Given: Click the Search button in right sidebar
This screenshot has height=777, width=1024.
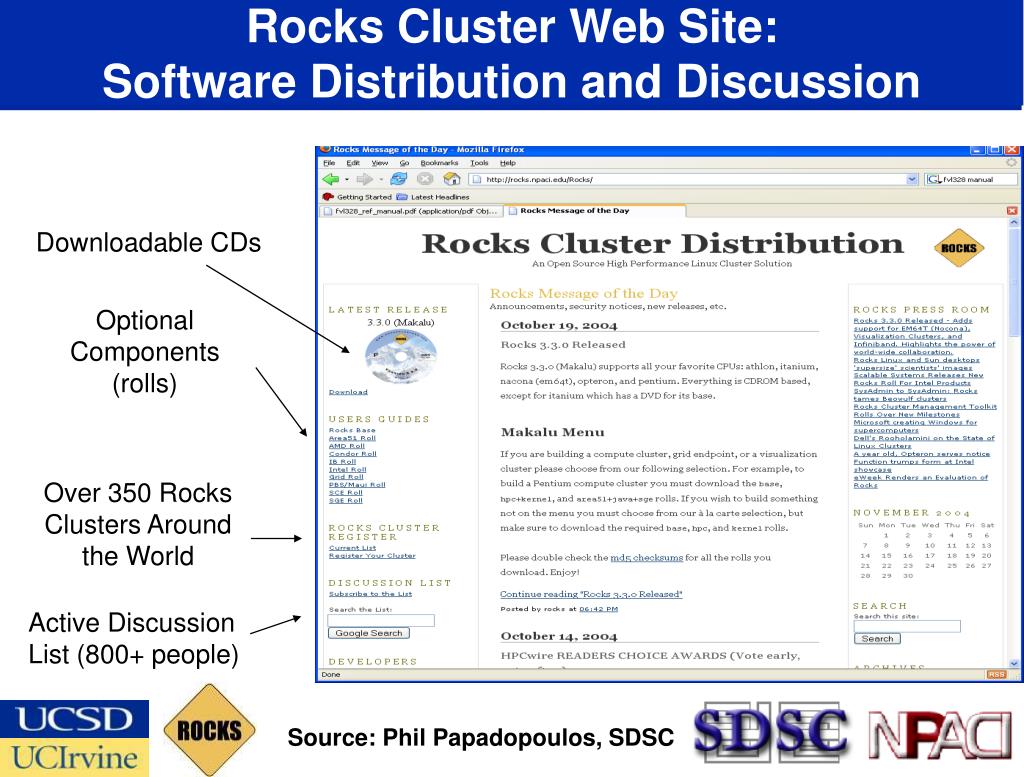Looking at the screenshot, I should pos(877,639).
